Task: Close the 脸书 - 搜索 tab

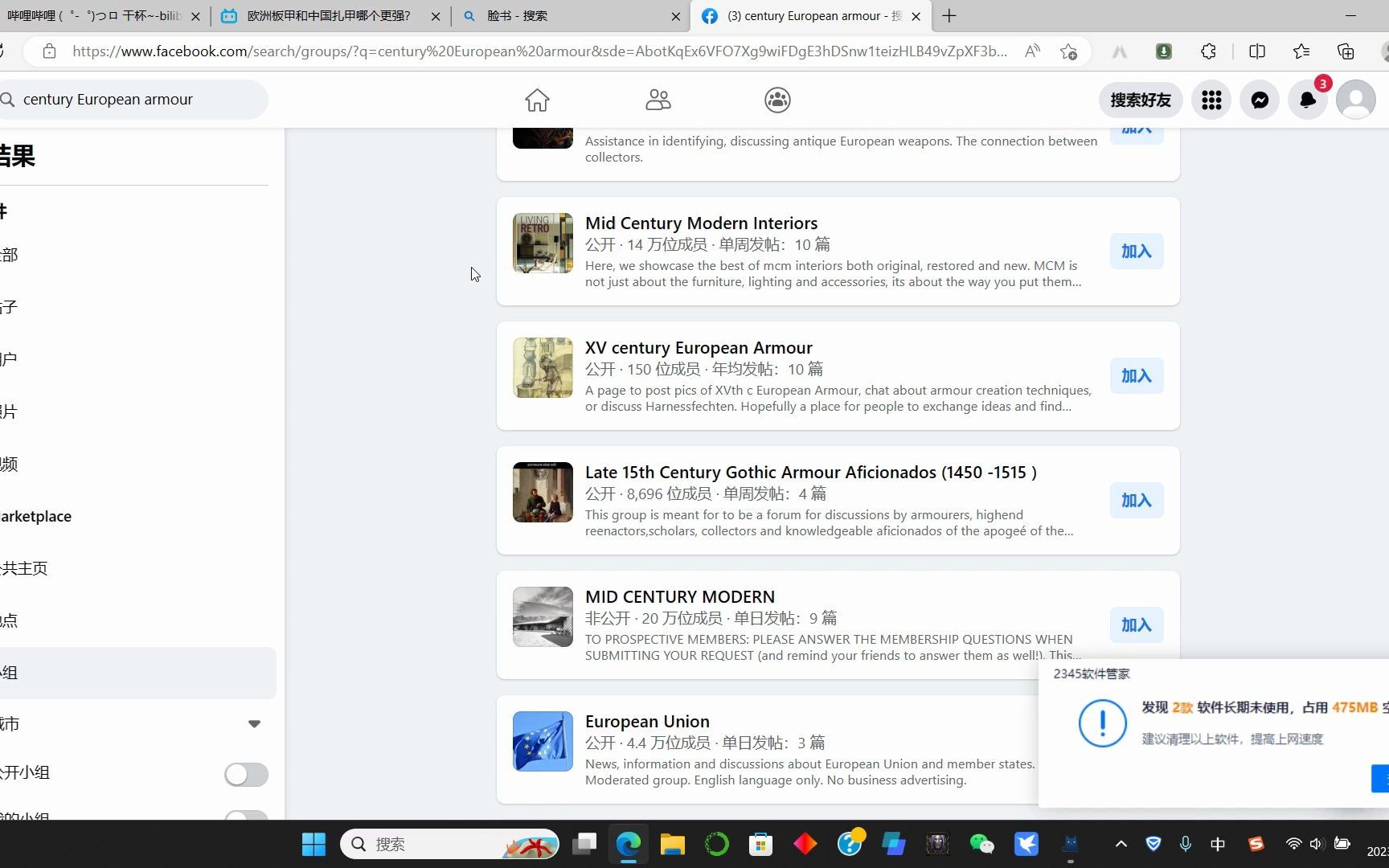Action: (x=675, y=16)
